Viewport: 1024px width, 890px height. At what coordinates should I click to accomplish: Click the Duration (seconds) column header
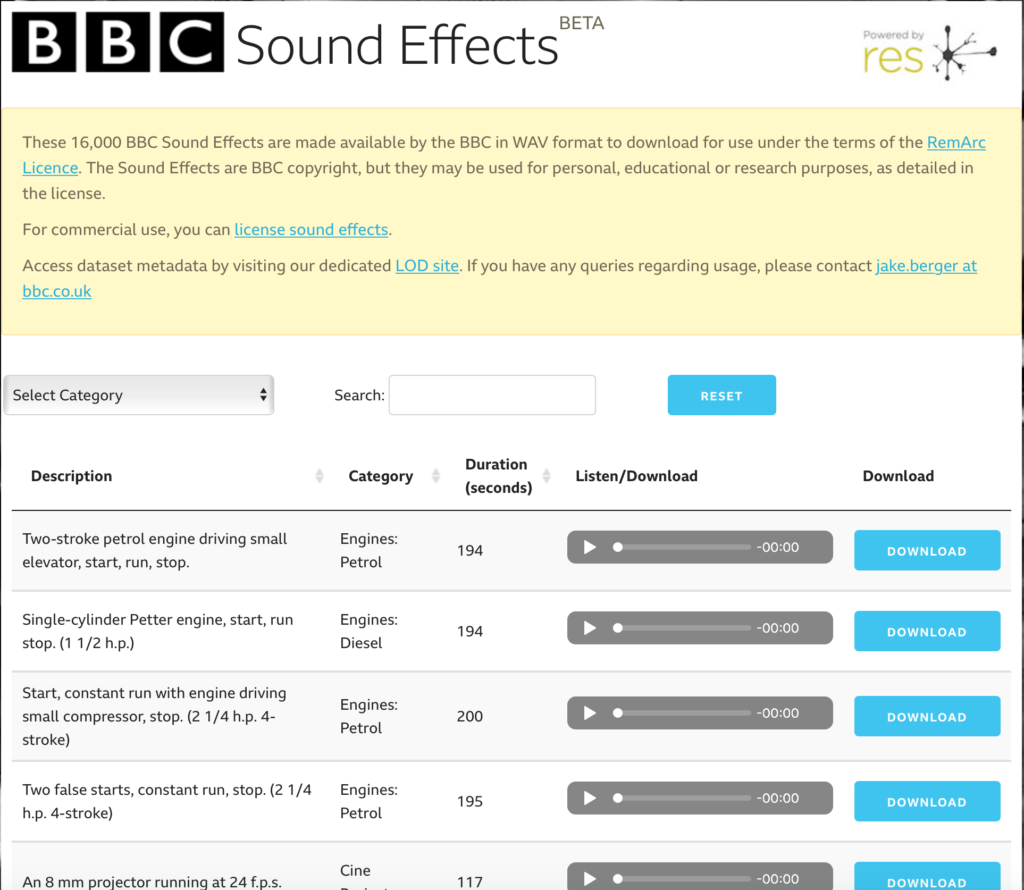tap(498, 476)
